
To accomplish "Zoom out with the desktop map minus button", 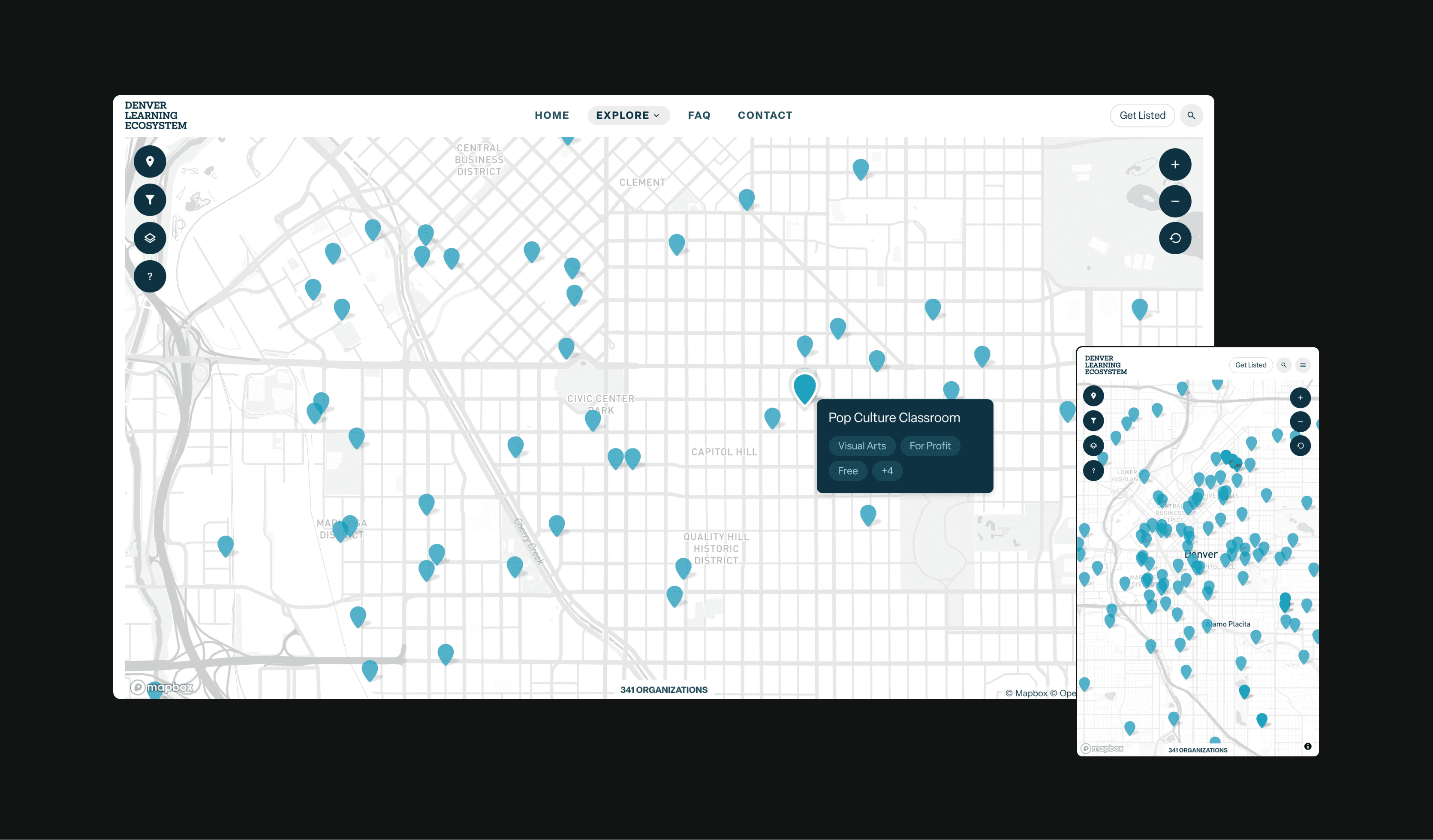I will (1175, 202).
